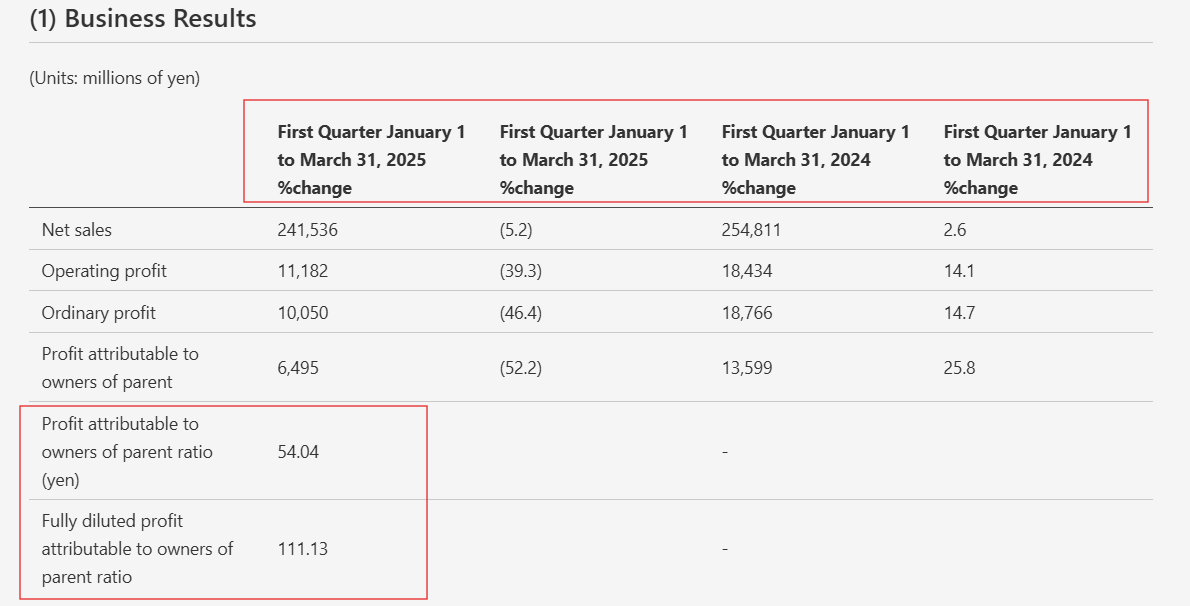Select the Ordinary profit row label
Viewport: 1190px width, 606px height.
point(99,313)
